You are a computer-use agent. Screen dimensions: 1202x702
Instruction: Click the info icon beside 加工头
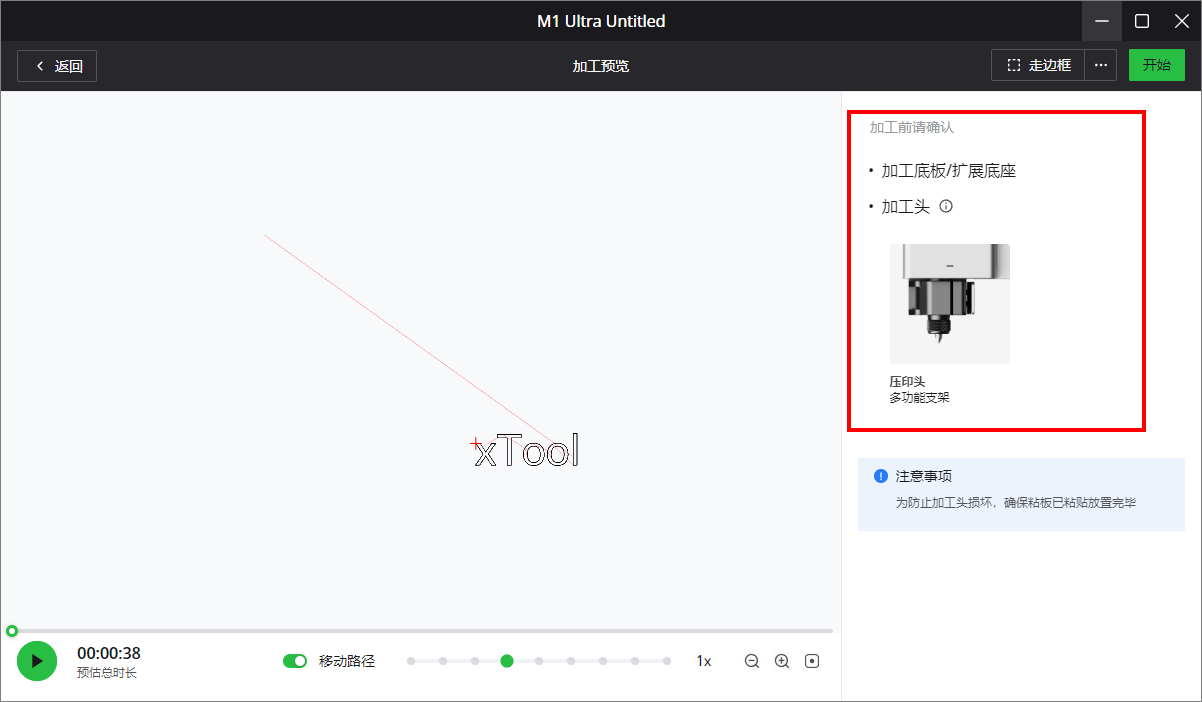pyautogui.click(x=946, y=207)
